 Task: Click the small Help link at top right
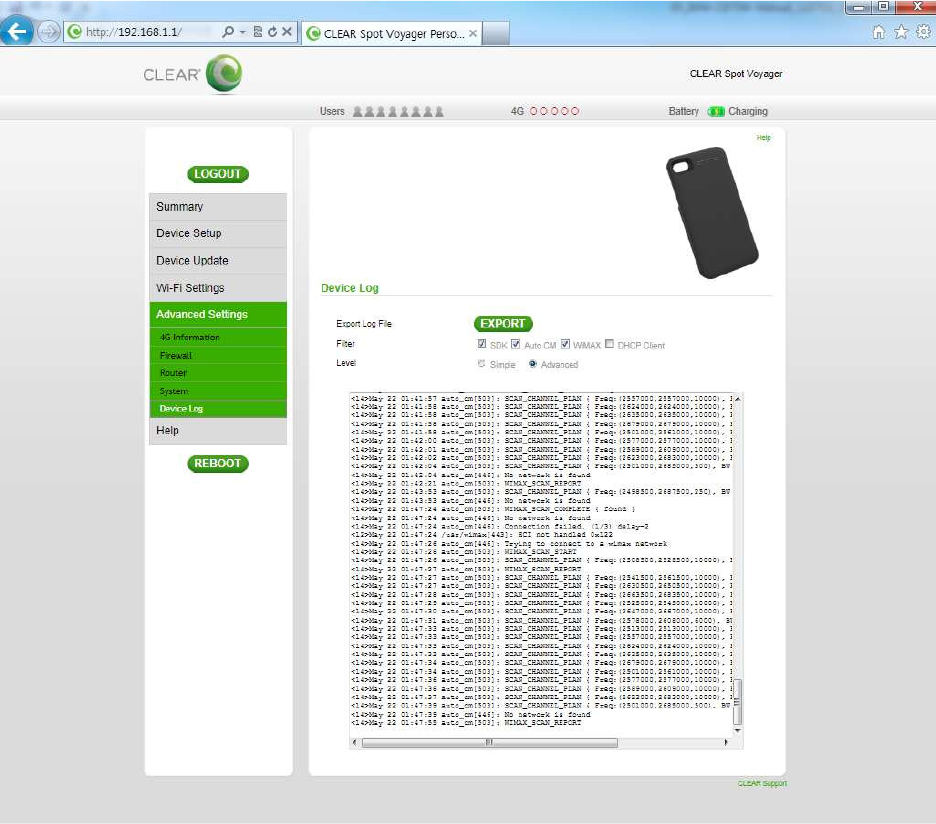point(763,137)
